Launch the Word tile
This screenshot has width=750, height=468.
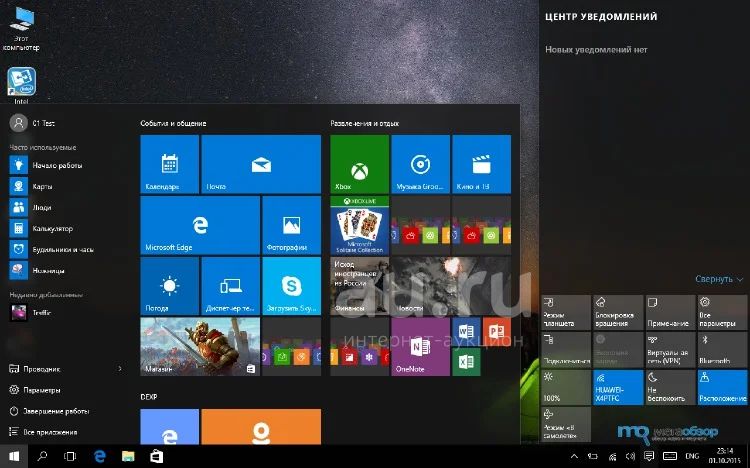(466, 331)
